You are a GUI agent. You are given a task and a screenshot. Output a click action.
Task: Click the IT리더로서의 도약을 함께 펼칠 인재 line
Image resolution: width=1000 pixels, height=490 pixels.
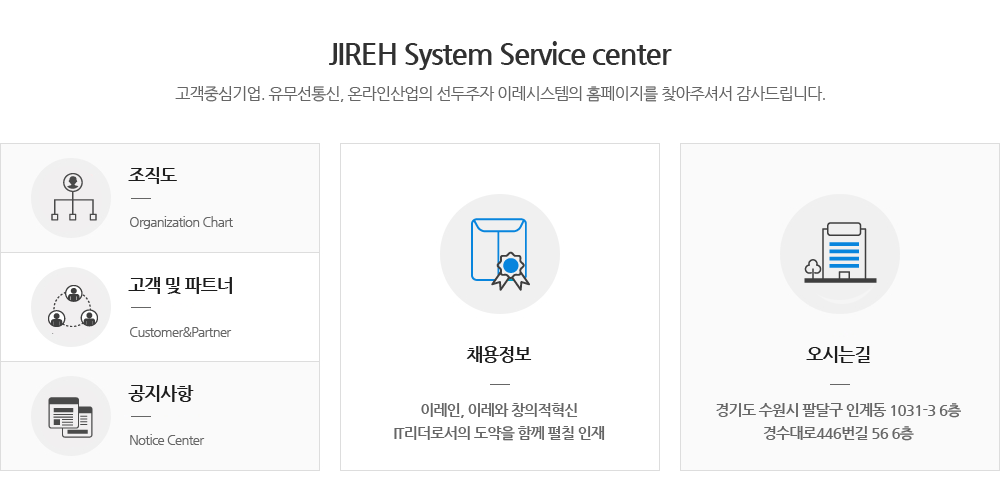[499, 433]
